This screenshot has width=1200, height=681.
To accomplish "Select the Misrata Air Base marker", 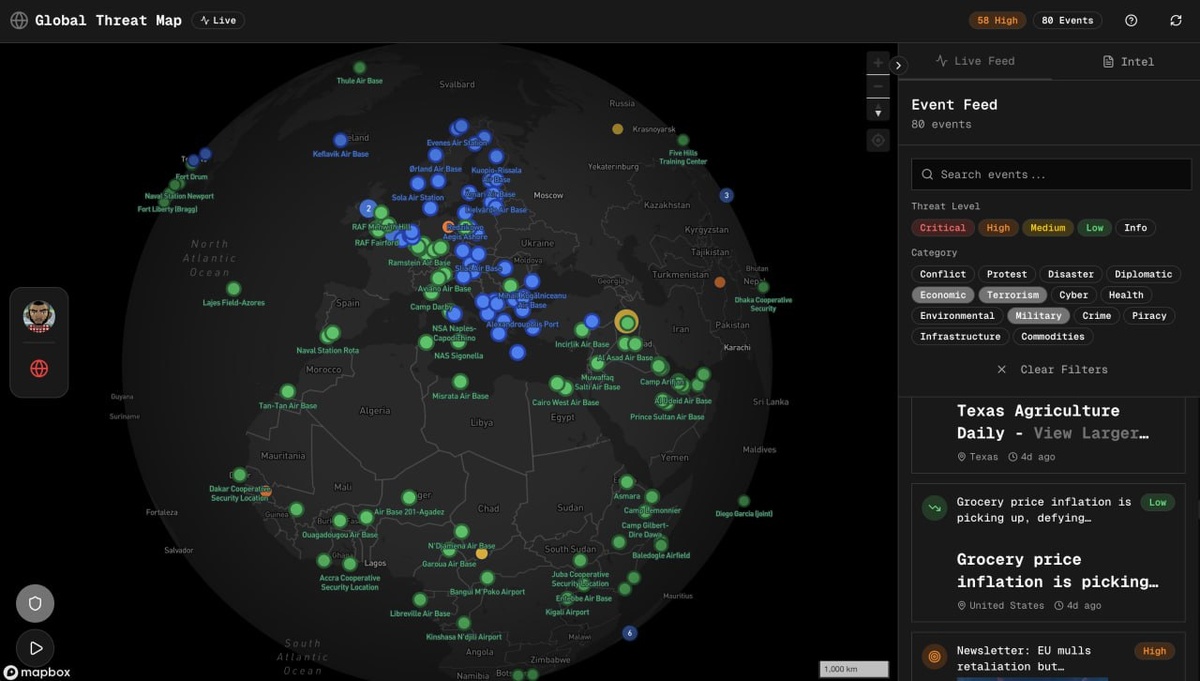I will click(x=460, y=381).
